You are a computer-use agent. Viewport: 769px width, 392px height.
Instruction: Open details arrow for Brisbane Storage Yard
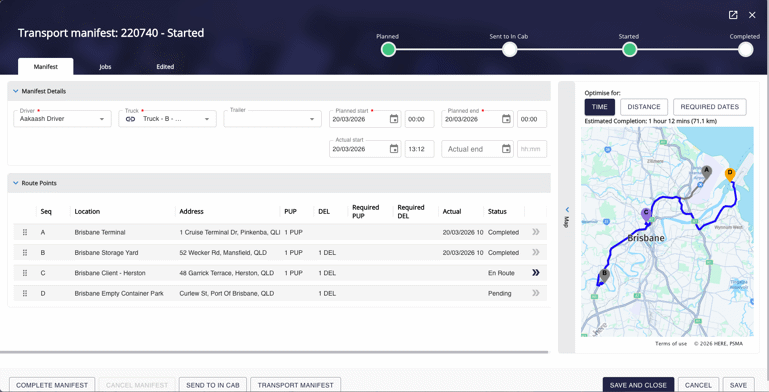[536, 252]
